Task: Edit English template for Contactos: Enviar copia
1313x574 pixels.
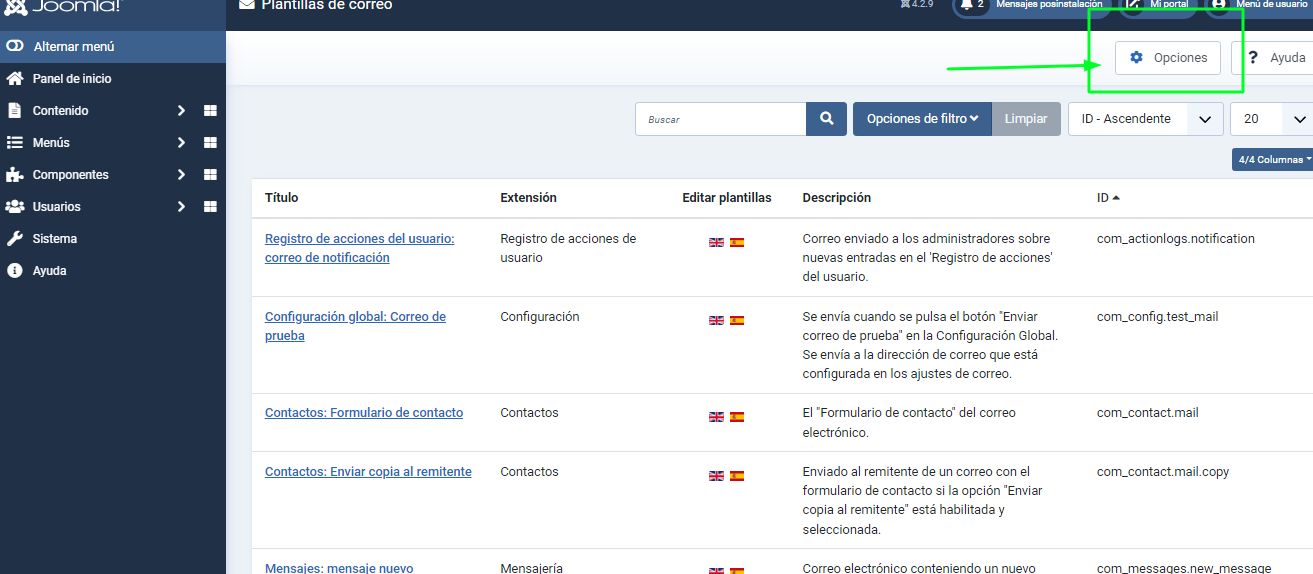Action: tap(716, 476)
